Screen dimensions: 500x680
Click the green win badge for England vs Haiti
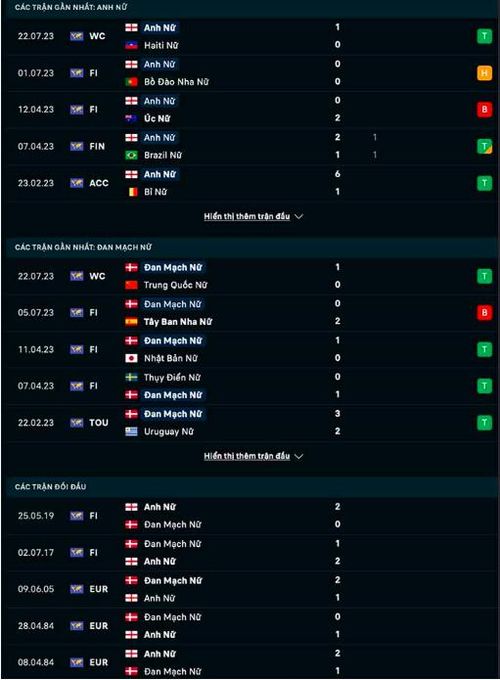pyautogui.click(x=484, y=36)
